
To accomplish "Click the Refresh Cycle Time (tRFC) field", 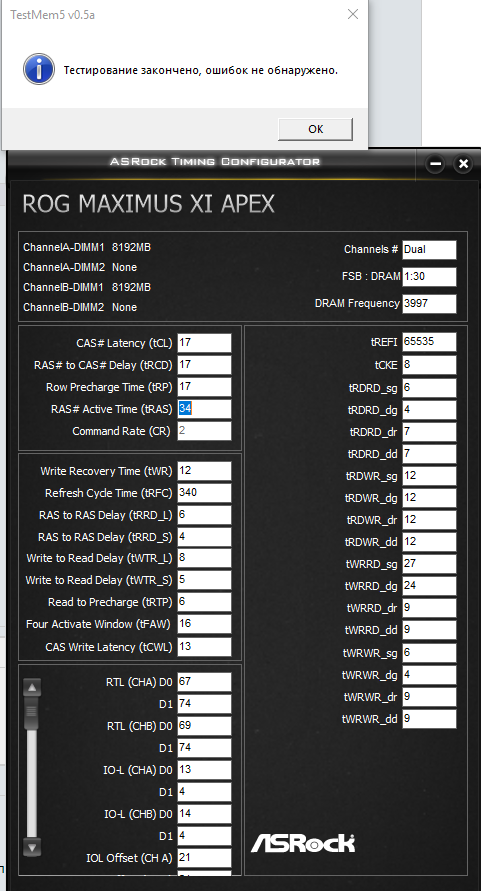I will click(204, 493).
